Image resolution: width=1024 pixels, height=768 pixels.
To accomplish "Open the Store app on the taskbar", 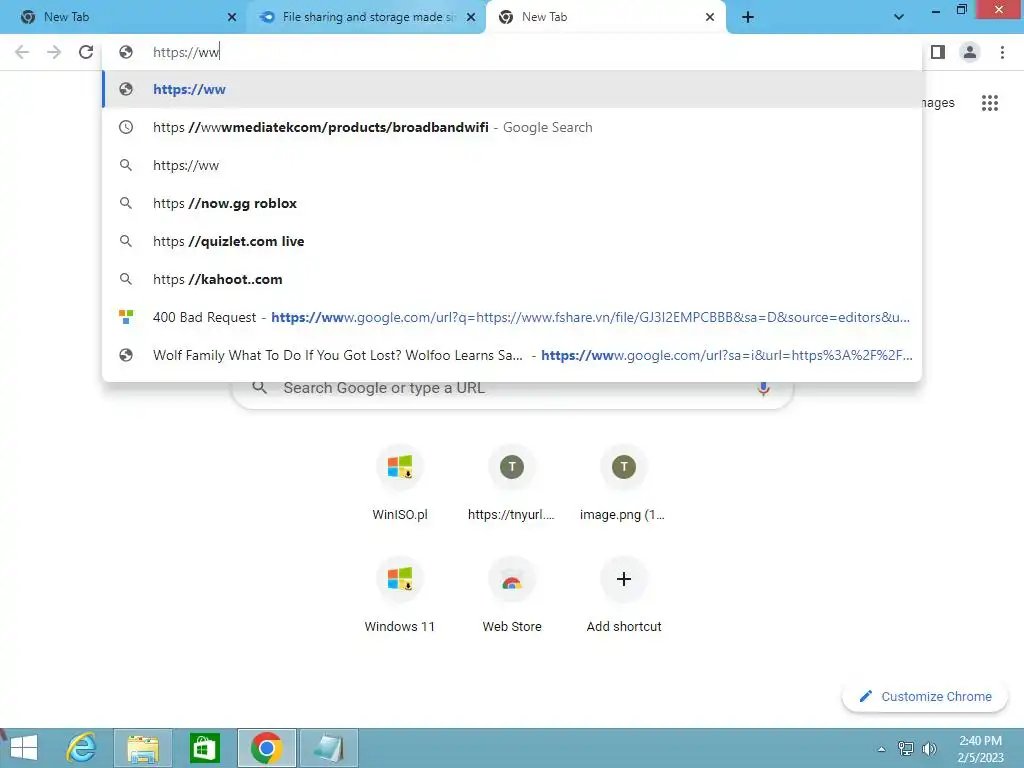I will coord(204,748).
